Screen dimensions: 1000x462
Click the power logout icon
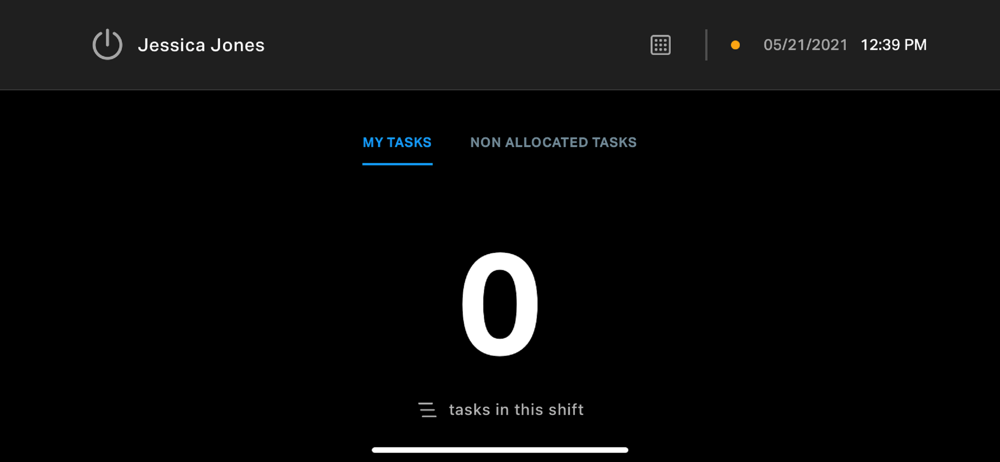point(107,45)
